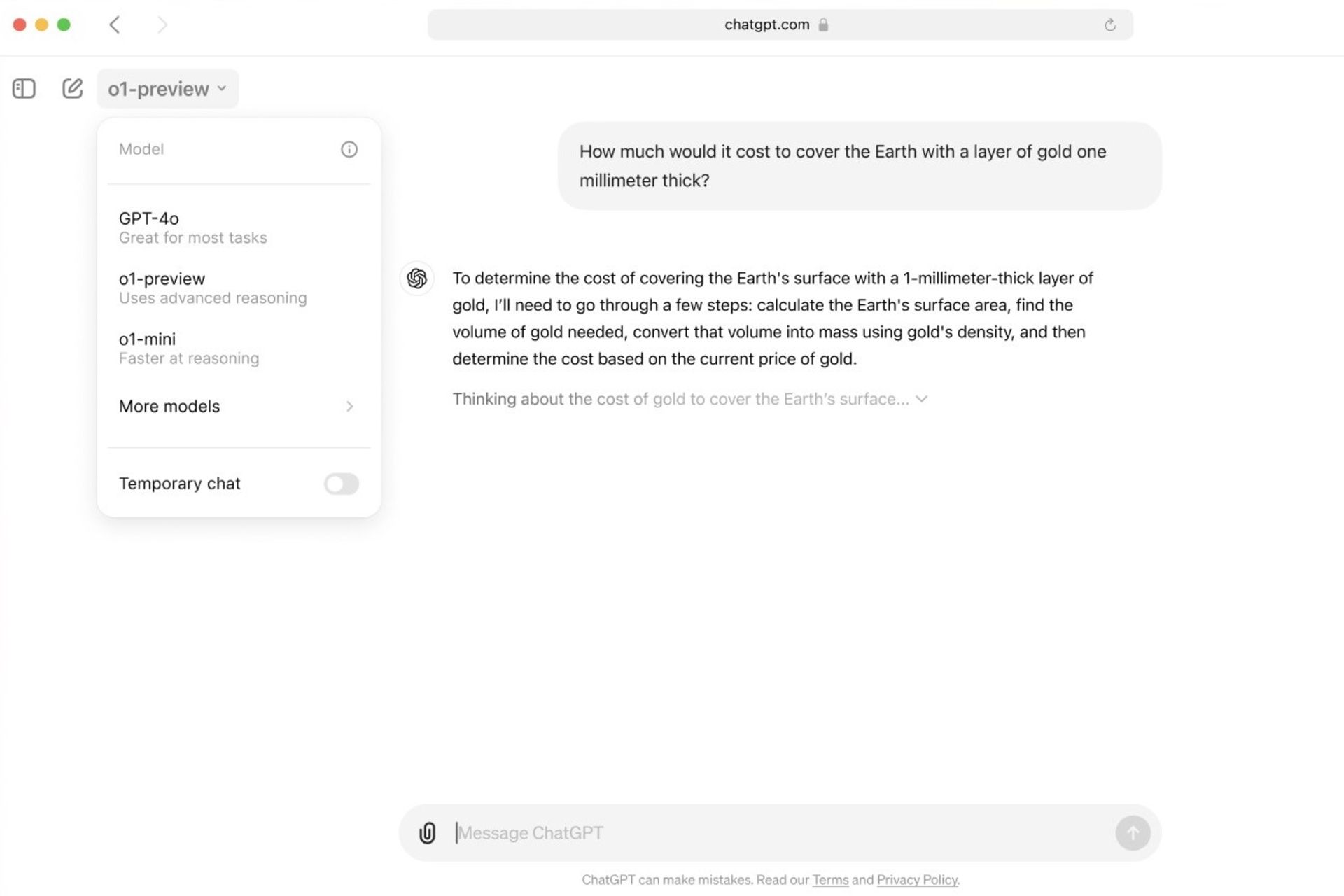Click the ChatGPT logo avatar beside response

point(417,279)
